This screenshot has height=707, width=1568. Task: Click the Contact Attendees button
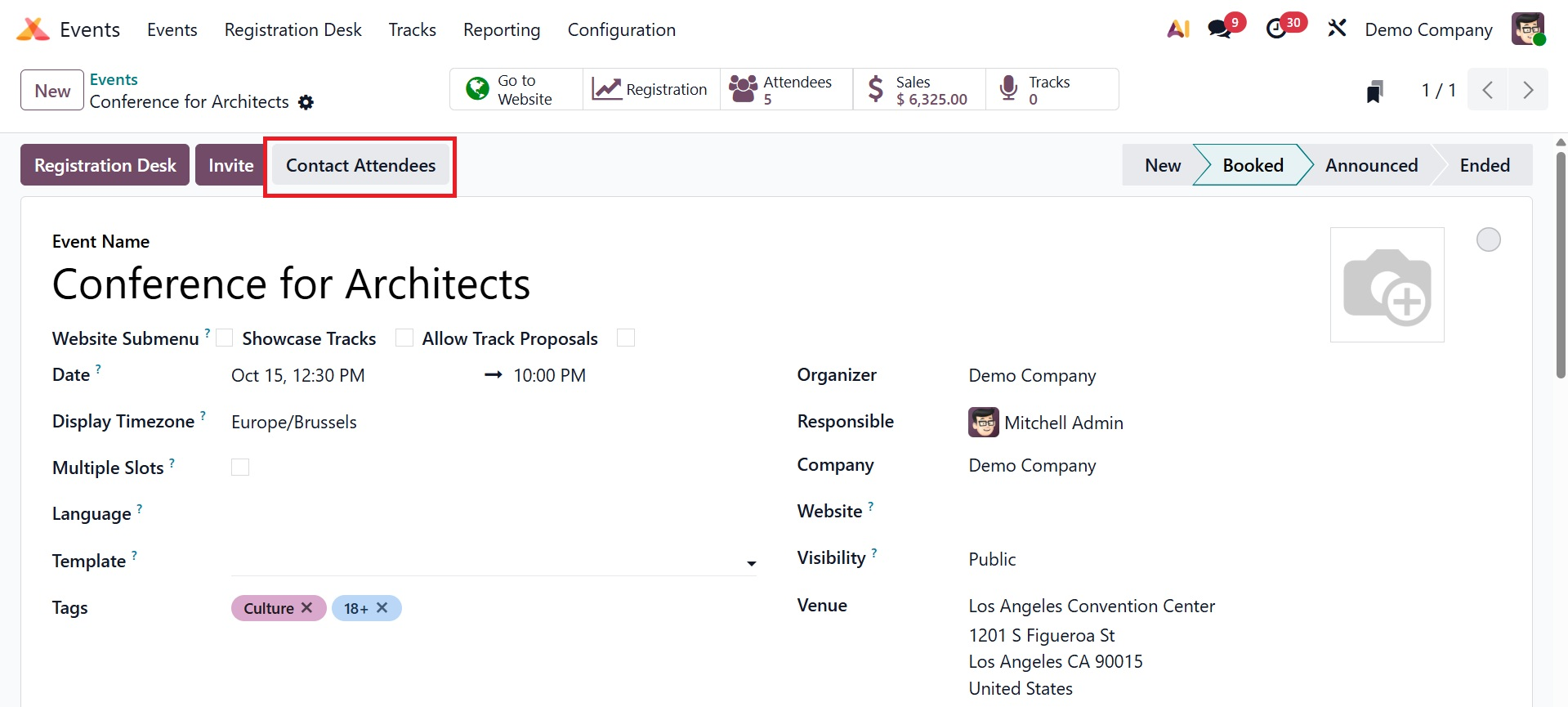(x=360, y=166)
